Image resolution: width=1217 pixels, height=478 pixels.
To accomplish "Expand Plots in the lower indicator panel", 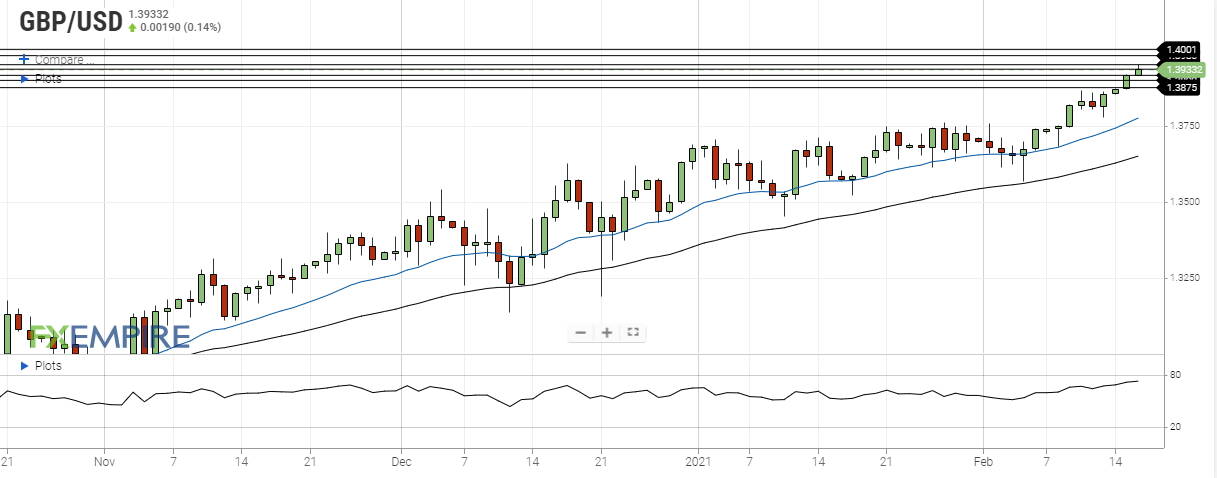I will (41, 366).
